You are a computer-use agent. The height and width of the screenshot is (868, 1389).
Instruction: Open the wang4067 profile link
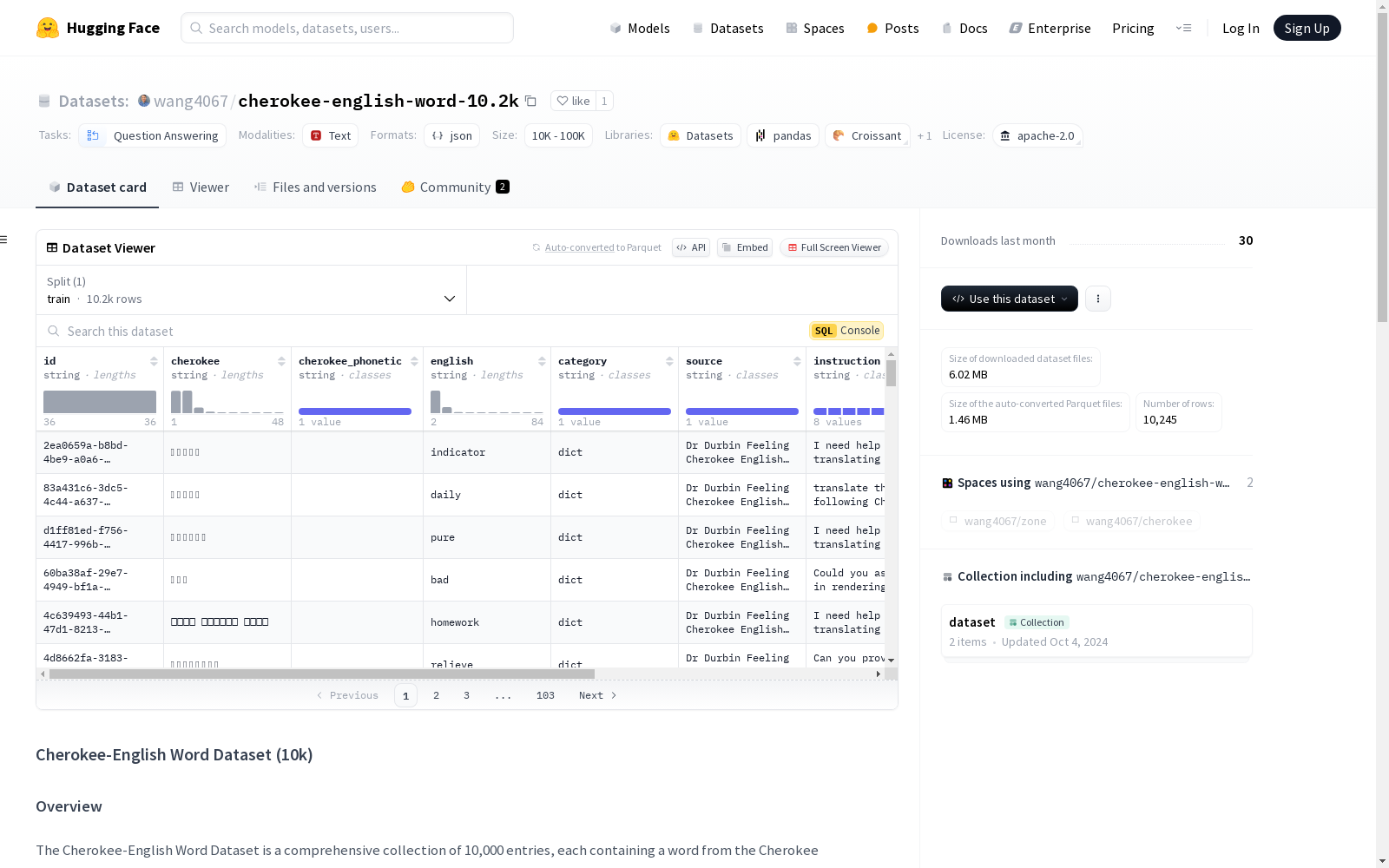click(191, 101)
